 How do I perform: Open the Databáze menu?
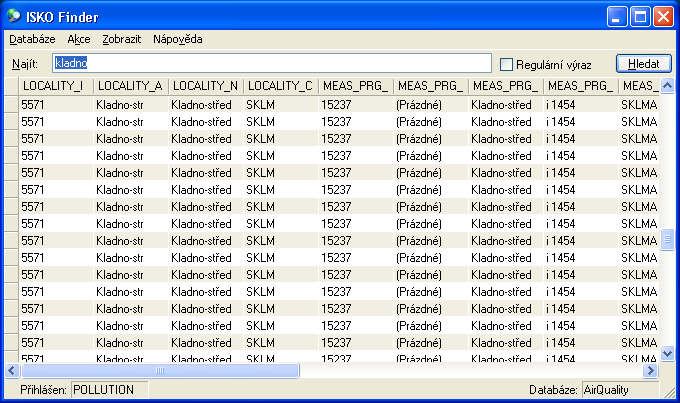click(32, 39)
